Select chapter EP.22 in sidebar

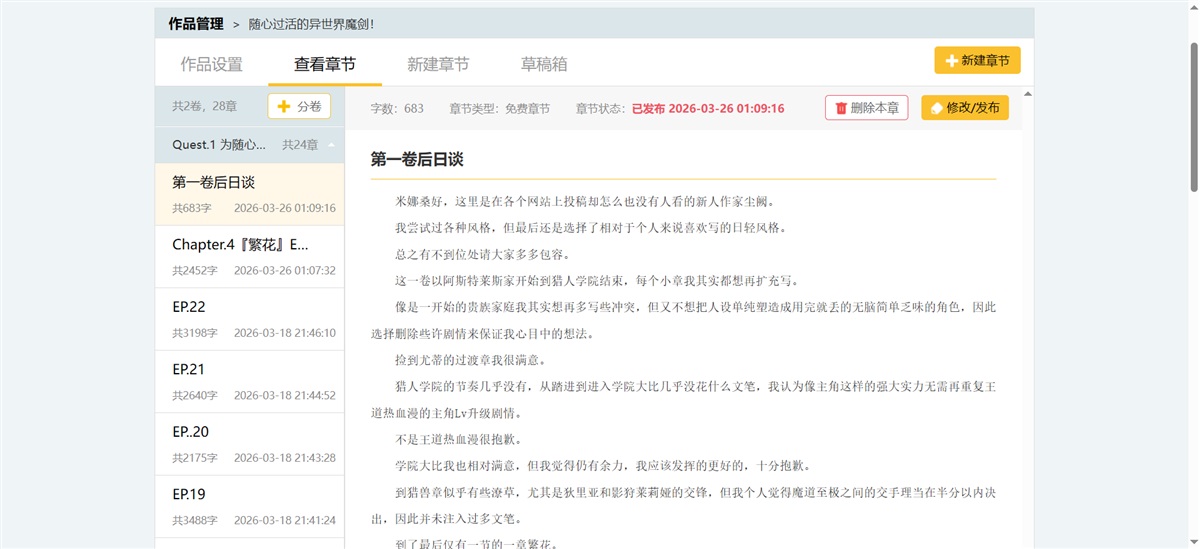click(x=250, y=318)
